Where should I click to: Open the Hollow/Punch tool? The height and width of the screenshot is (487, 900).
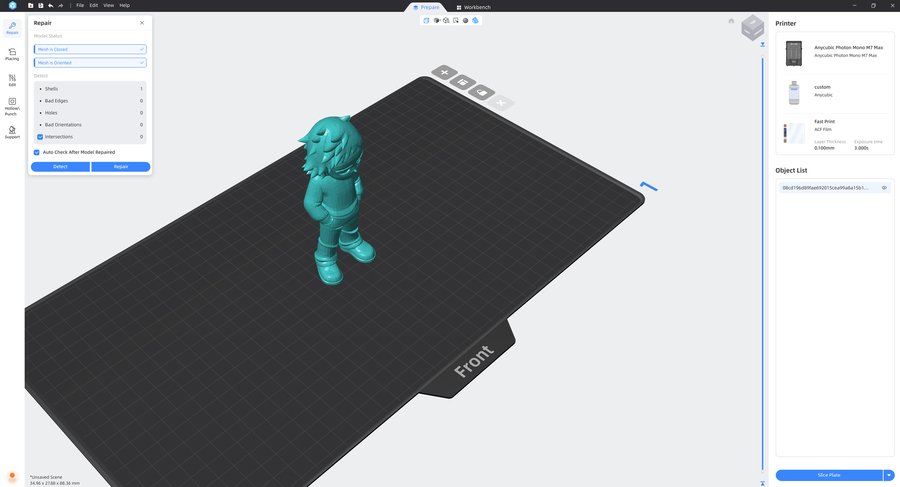click(x=12, y=106)
